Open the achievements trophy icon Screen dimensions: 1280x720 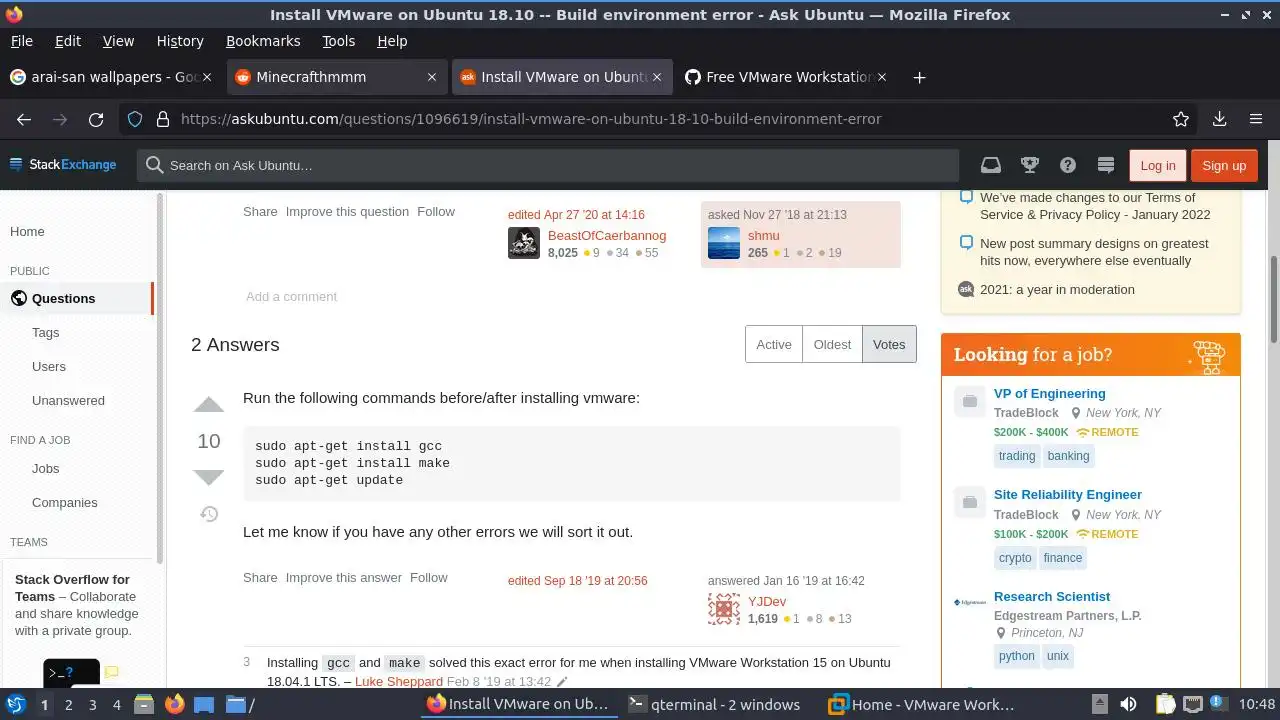(x=1029, y=165)
